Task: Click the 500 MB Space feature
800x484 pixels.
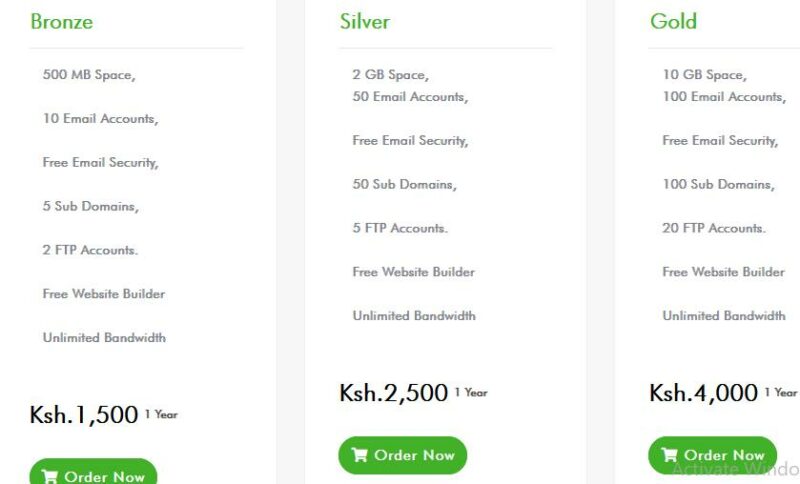Action: pyautogui.click(x=89, y=75)
